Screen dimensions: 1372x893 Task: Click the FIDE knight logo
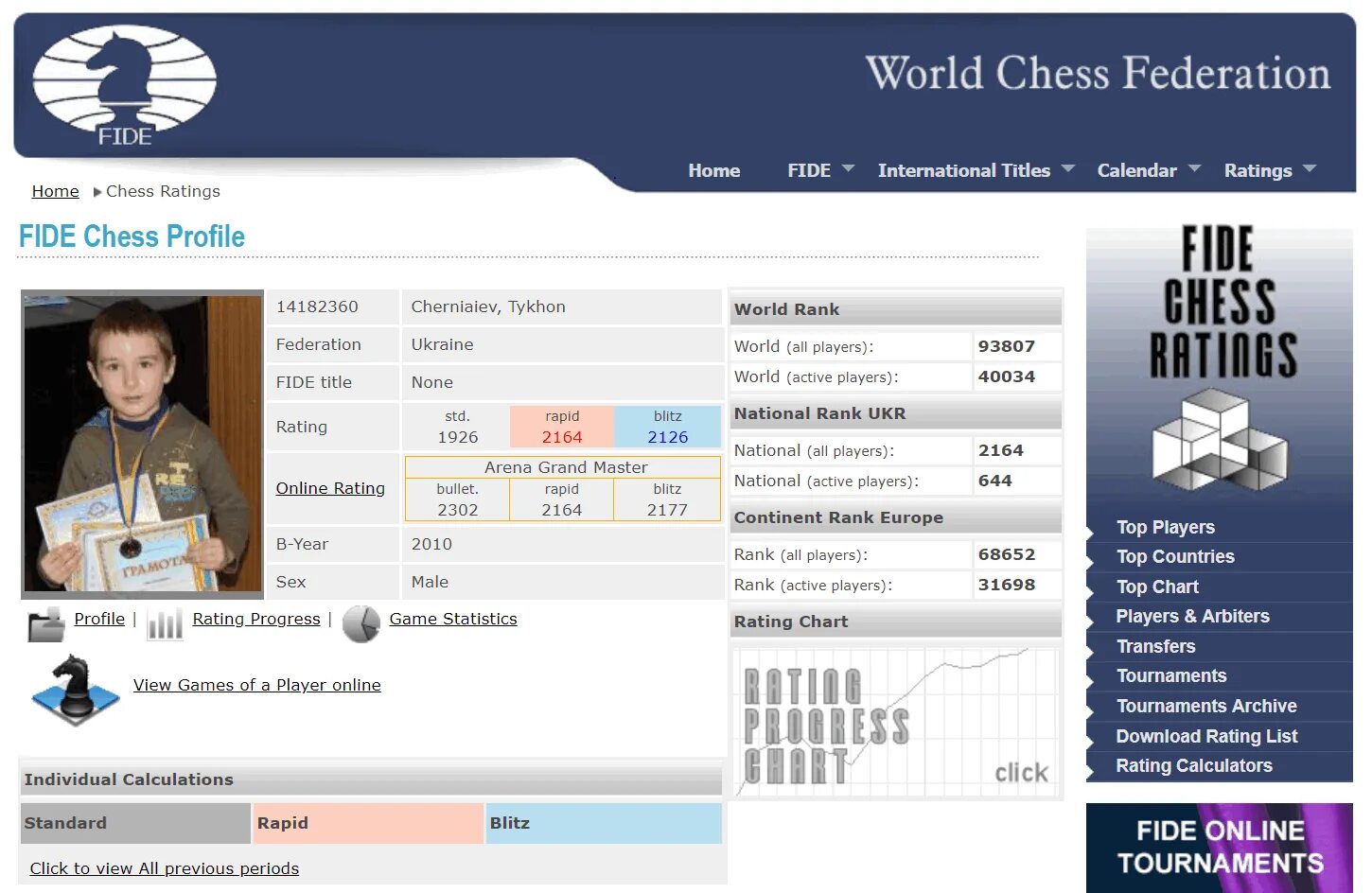[x=124, y=86]
